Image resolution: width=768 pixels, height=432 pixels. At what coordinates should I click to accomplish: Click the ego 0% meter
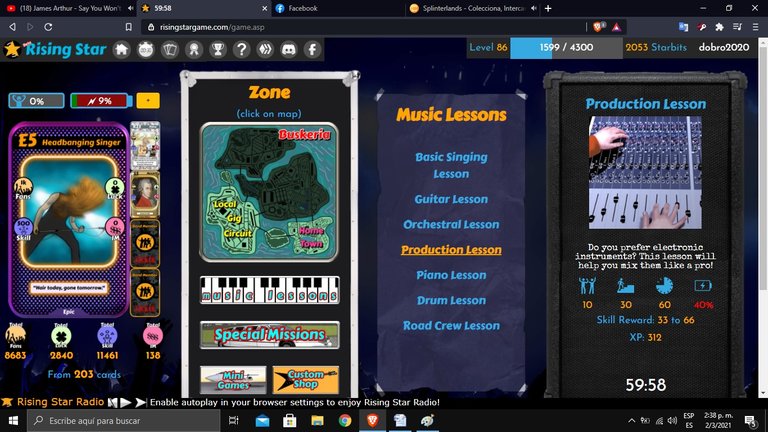point(36,101)
